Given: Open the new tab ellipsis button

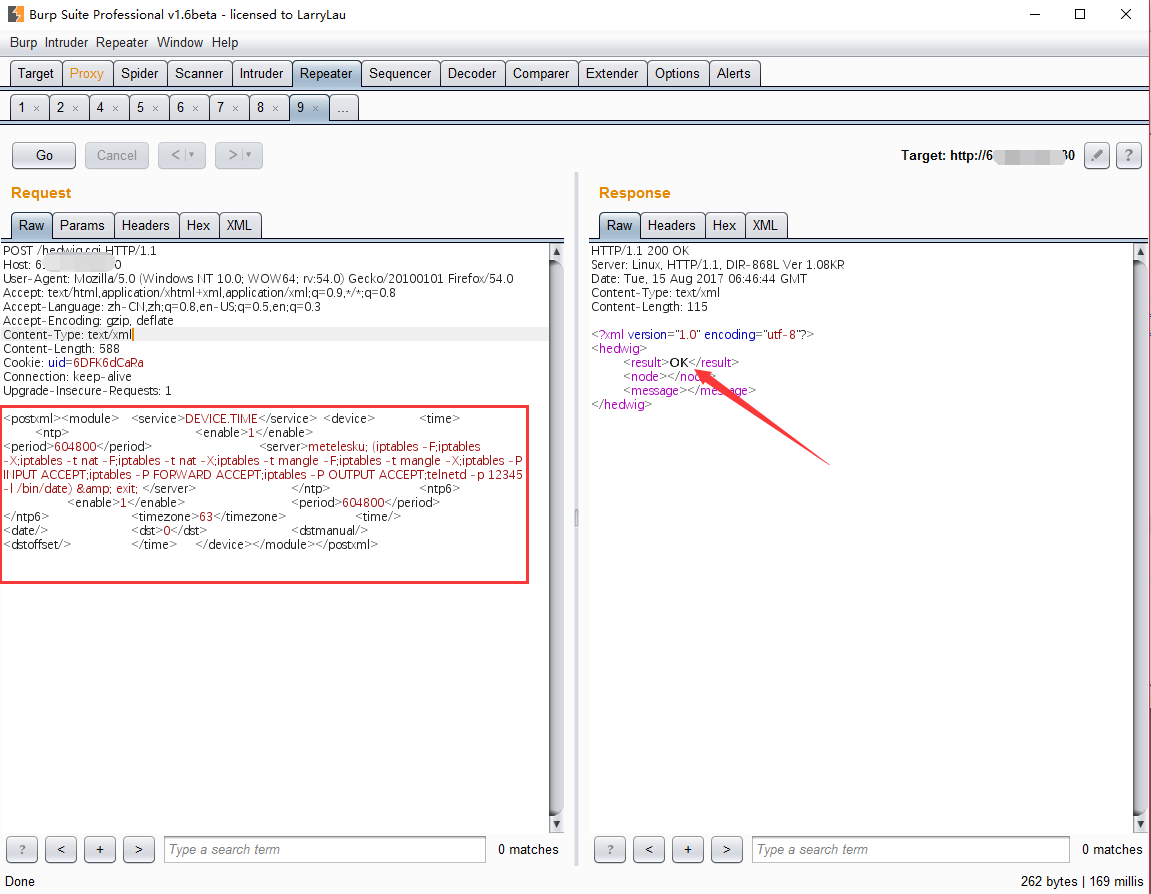Looking at the screenshot, I should click(343, 108).
